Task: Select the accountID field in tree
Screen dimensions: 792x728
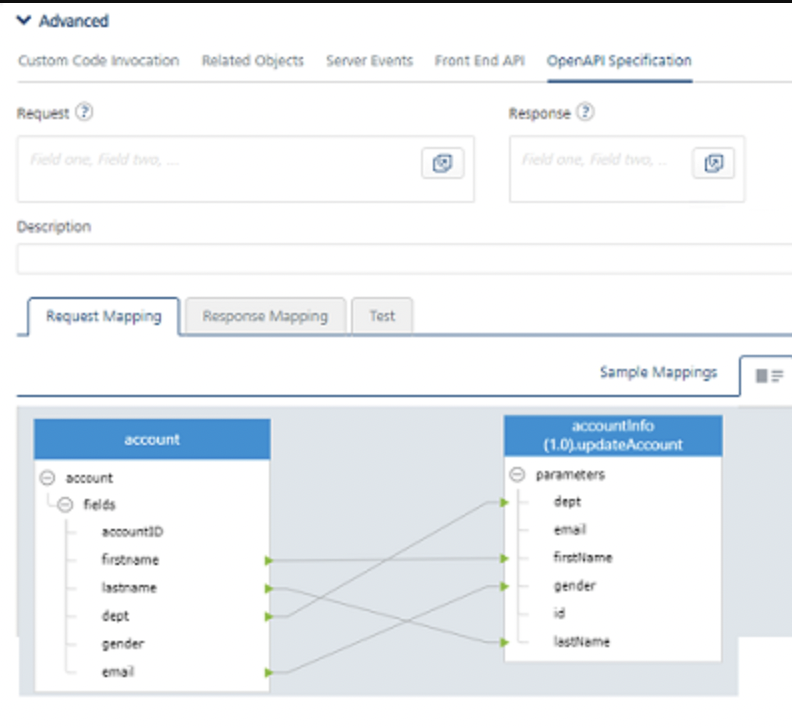Action: (132, 531)
